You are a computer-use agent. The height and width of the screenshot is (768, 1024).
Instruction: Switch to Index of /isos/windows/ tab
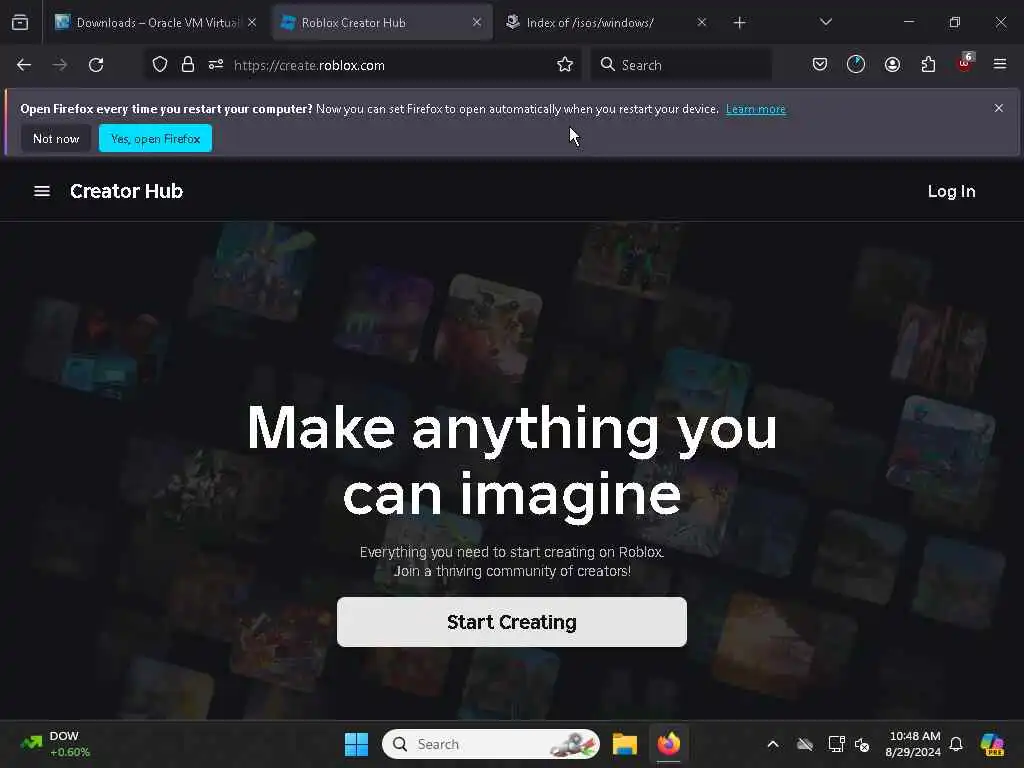pyautogui.click(x=607, y=23)
